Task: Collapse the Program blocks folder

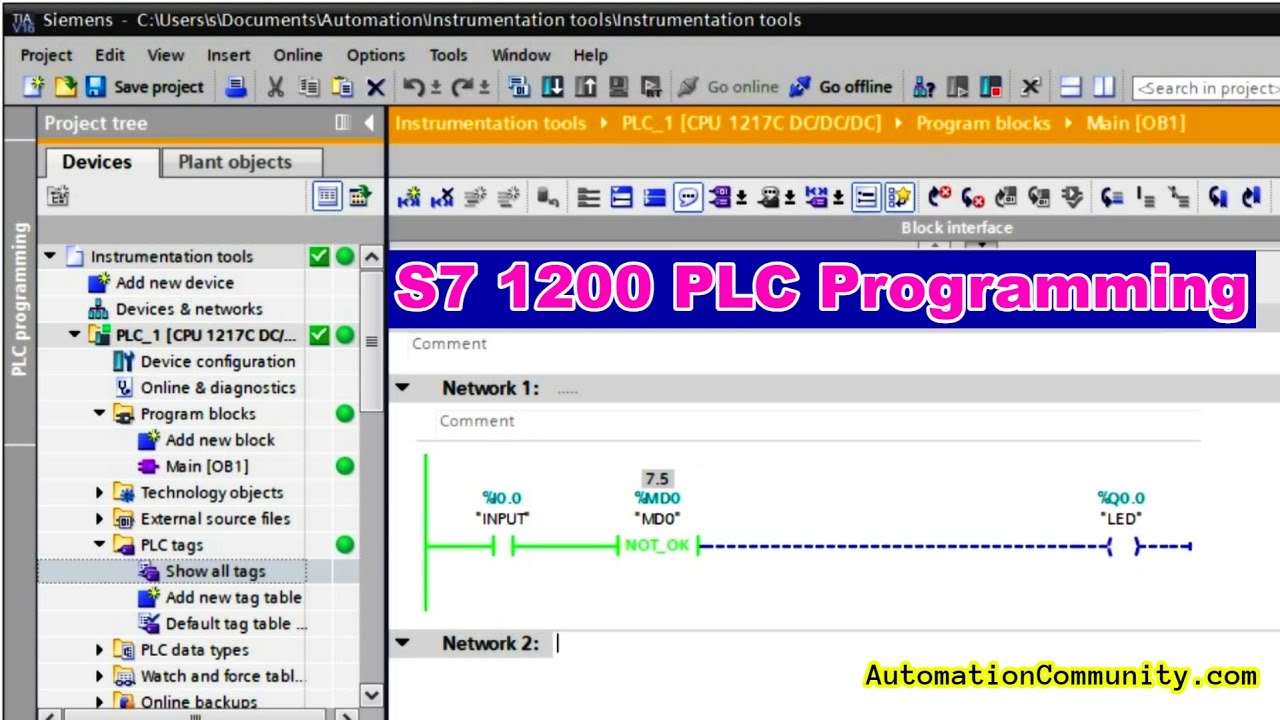Action: [100, 413]
